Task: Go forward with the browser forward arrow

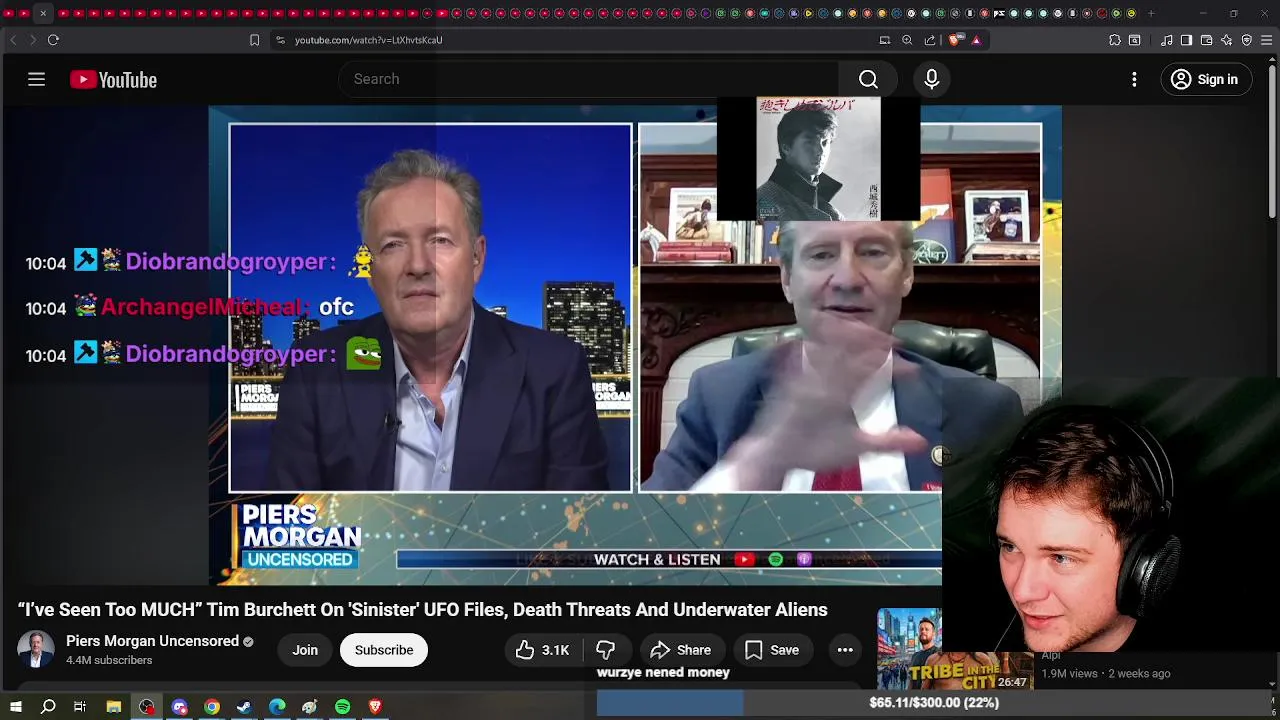Action: (32, 40)
